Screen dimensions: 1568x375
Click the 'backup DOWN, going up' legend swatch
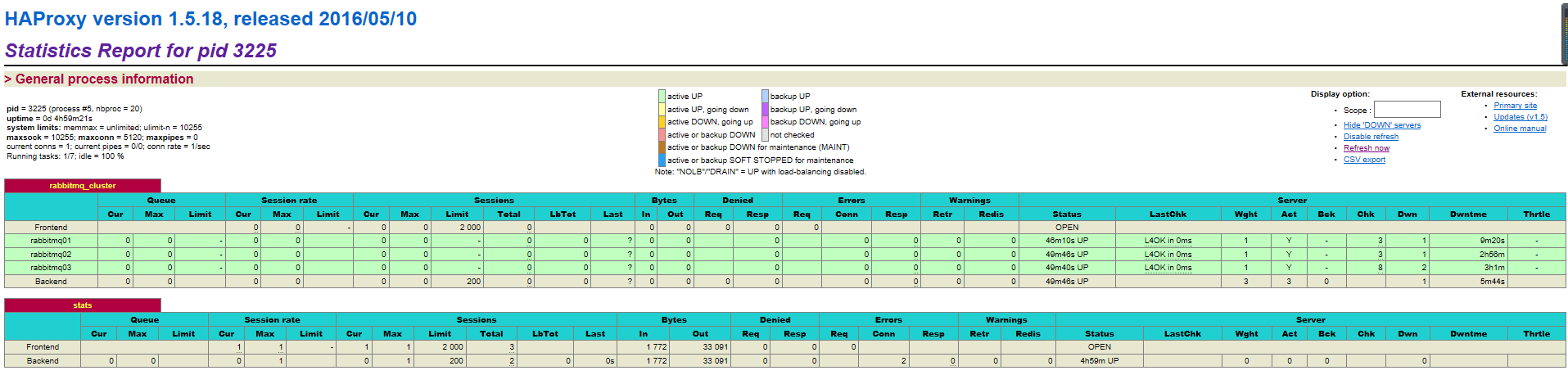tap(765, 122)
